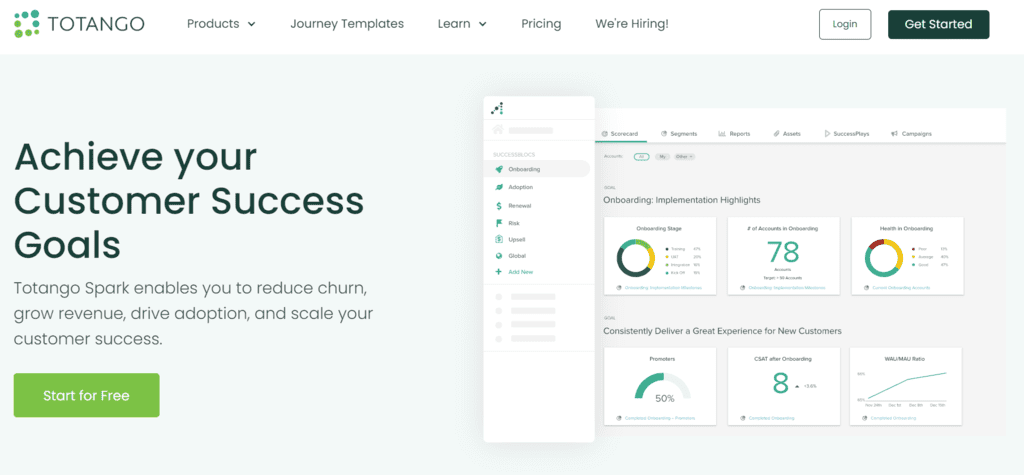Expand the Learn menu
This screenshot has width=1024, height=475.
tap(462, 24)
